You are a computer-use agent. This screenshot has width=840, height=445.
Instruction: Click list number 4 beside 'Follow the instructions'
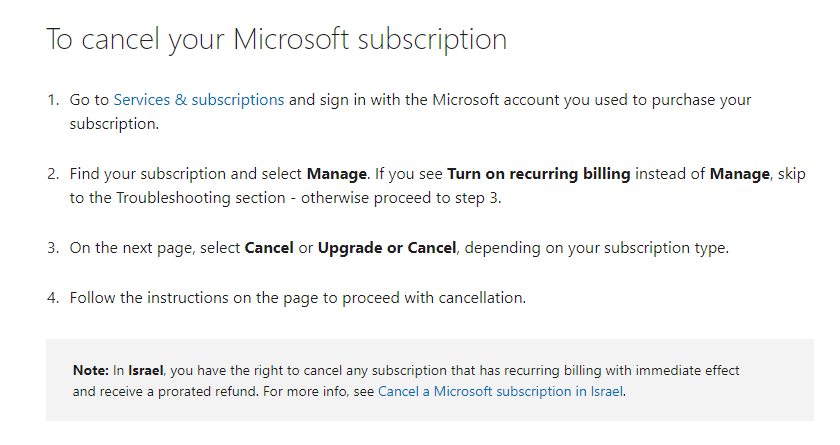pyautogui.click(x=52, y=298)
